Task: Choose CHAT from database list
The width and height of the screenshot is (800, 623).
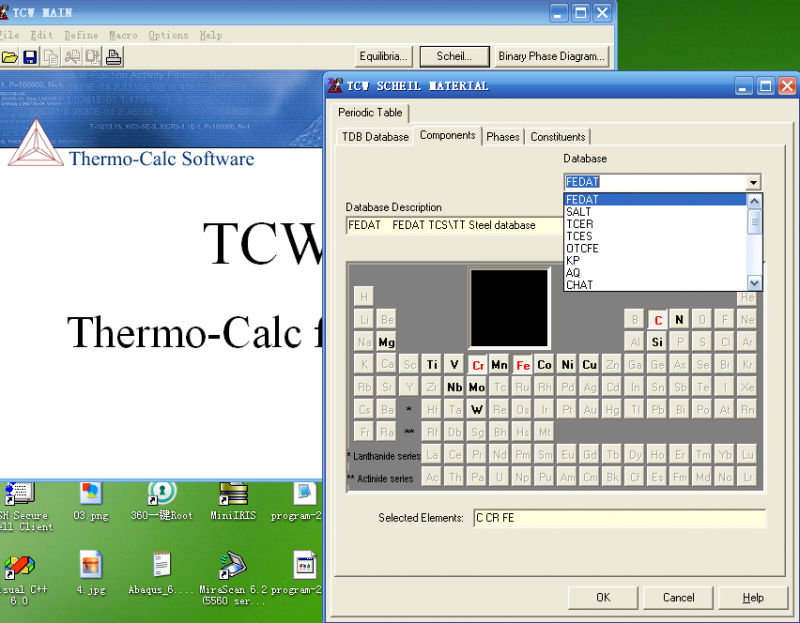Action: tap(655, 285)
